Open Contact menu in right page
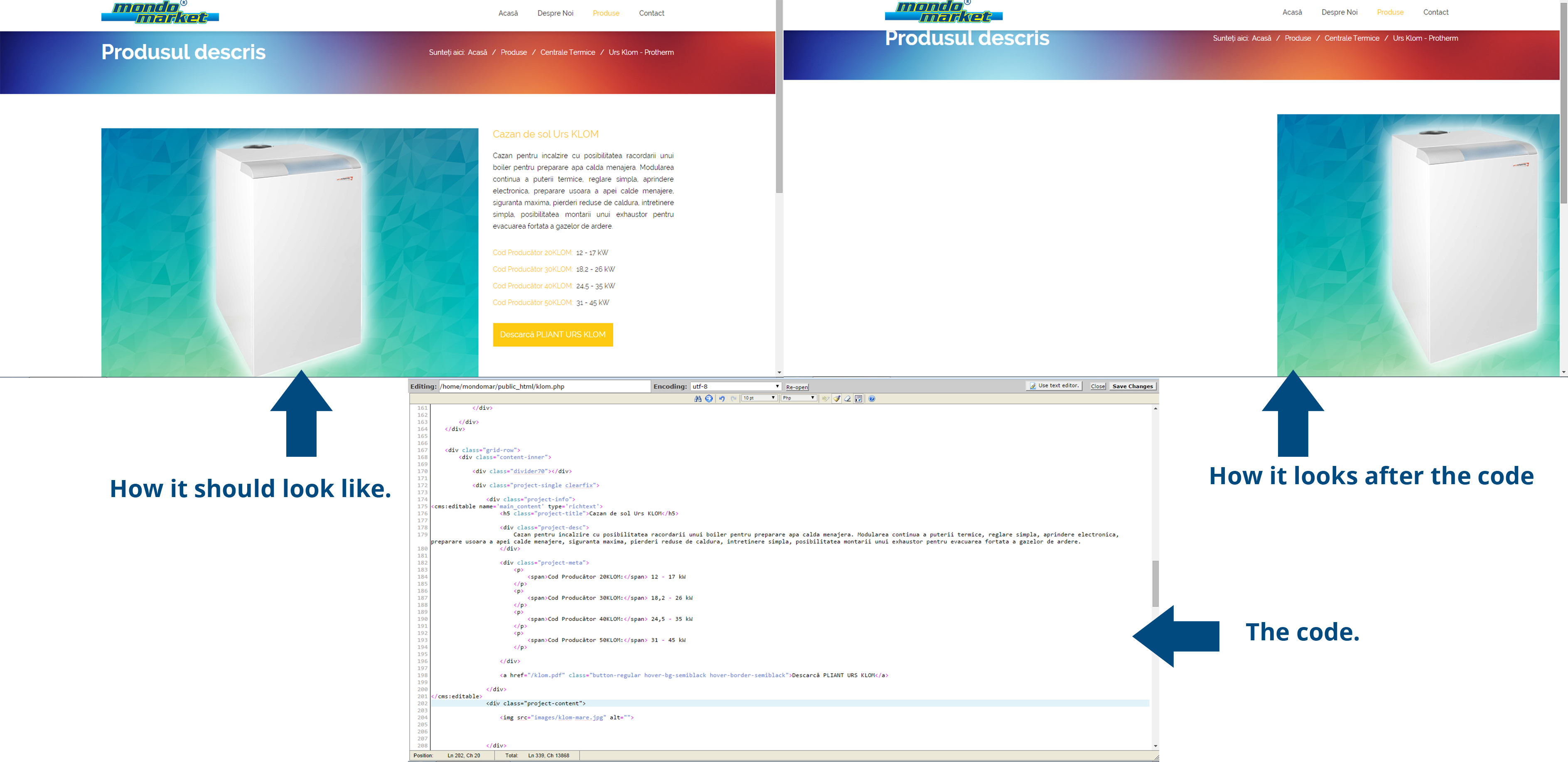 click(x=1435, y=12)
